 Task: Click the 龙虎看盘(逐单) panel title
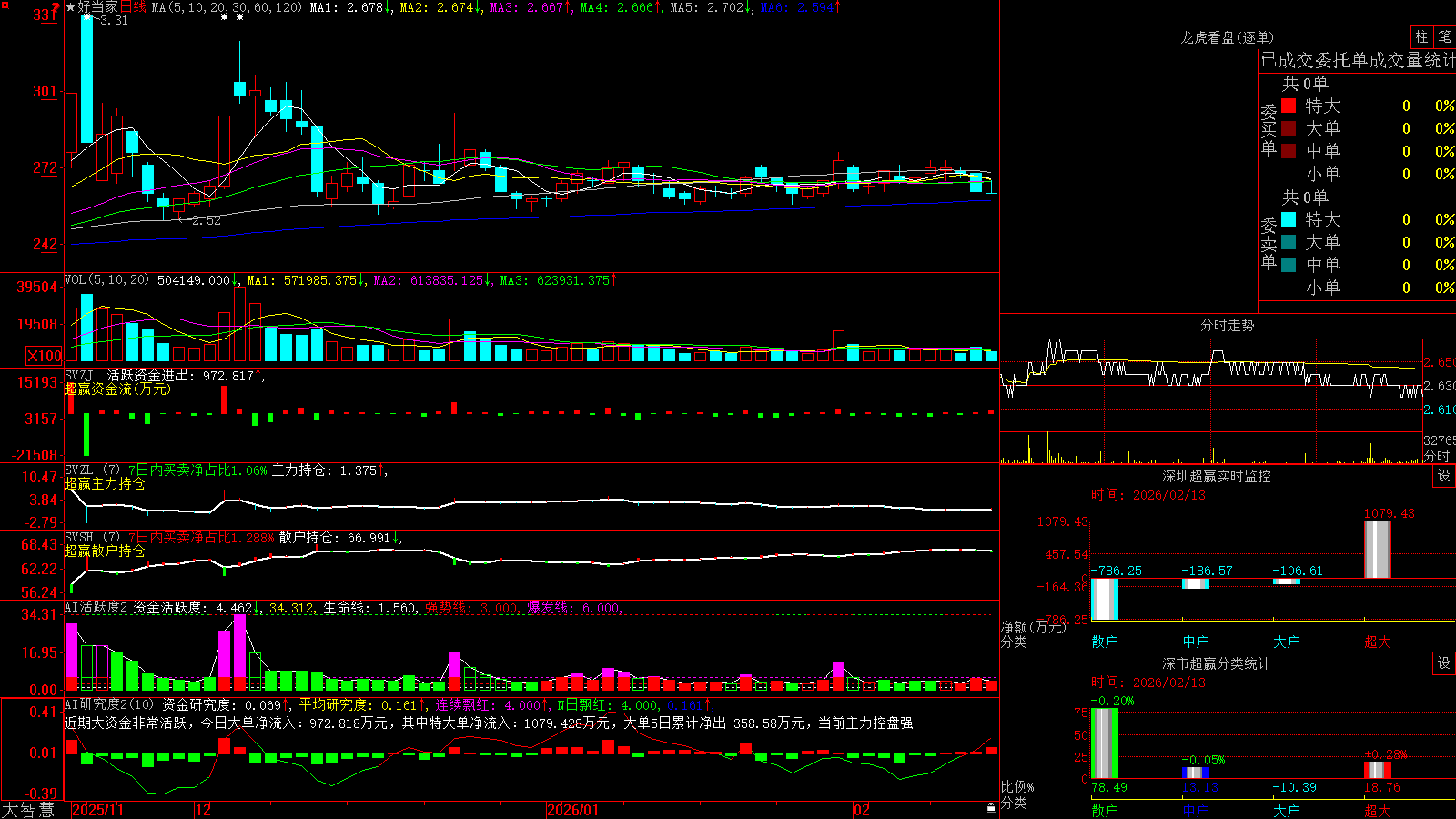[x=1228, y=37]
